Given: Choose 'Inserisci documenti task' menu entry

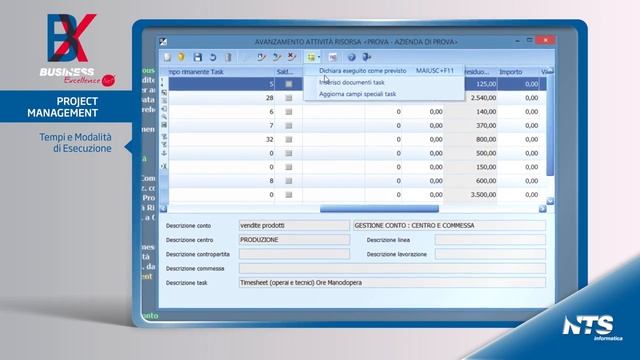Looking at the screenshot, I should click(384, 82).
